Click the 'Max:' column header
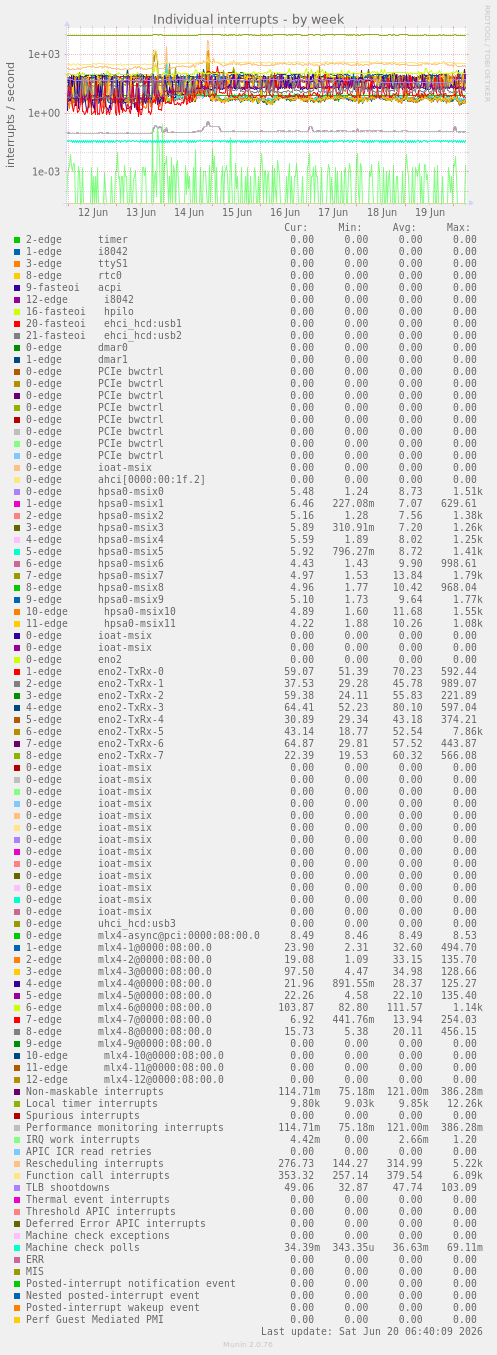Screen dimensions: 497x1355 click(x=458, y=228)
